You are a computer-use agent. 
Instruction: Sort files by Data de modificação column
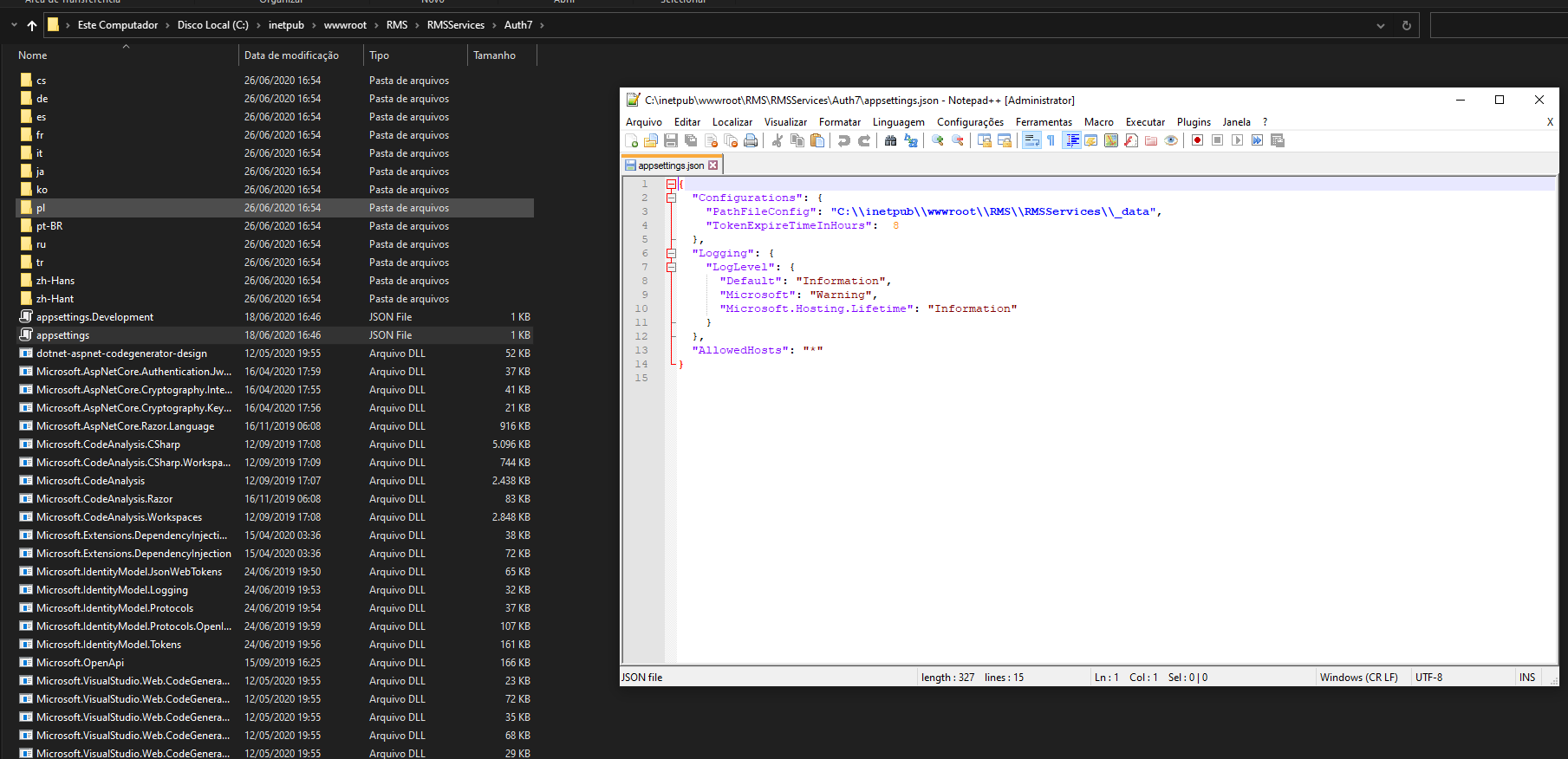click(291, 55)
